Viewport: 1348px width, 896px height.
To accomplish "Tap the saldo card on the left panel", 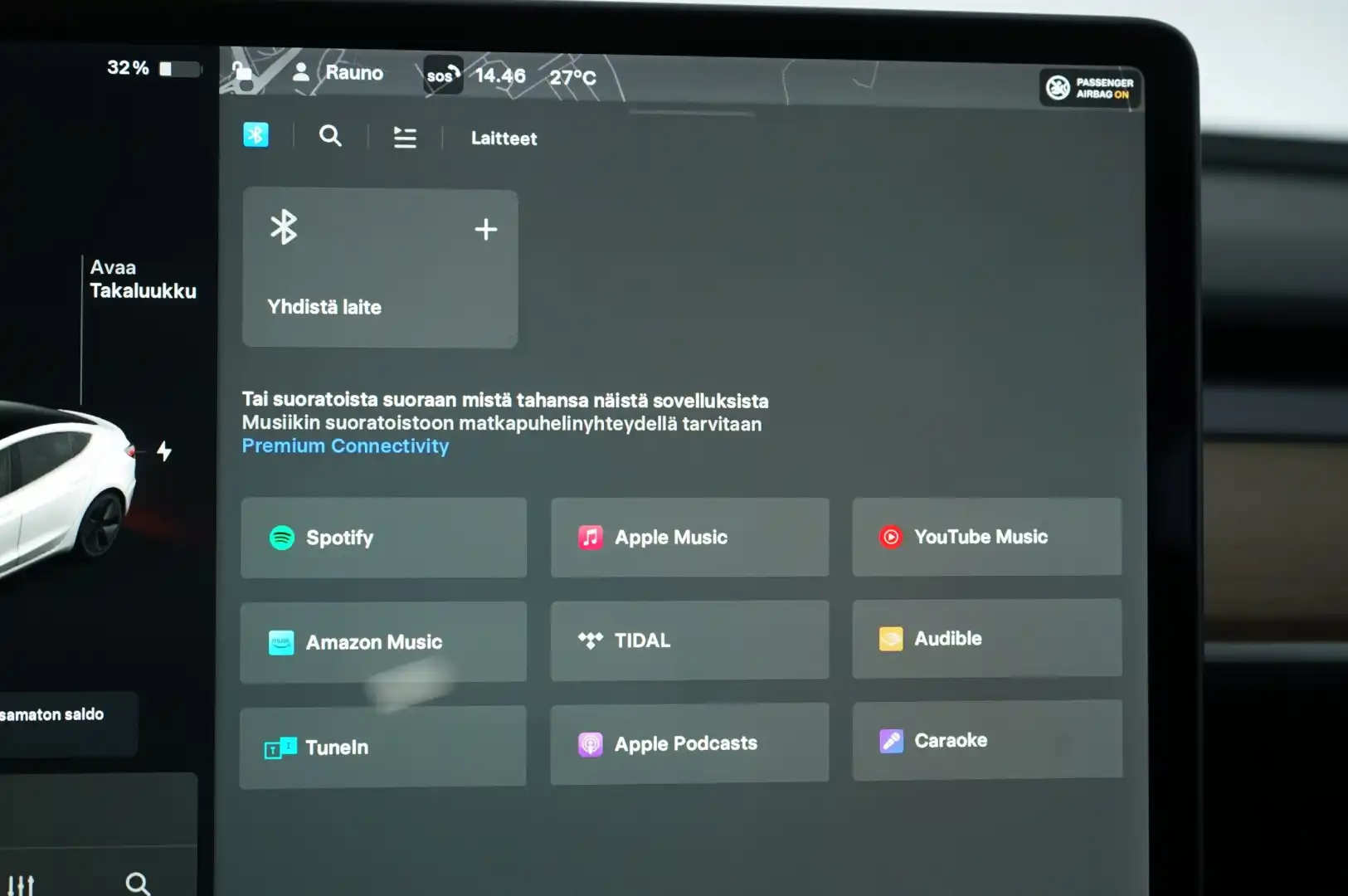I will (68, 723).
